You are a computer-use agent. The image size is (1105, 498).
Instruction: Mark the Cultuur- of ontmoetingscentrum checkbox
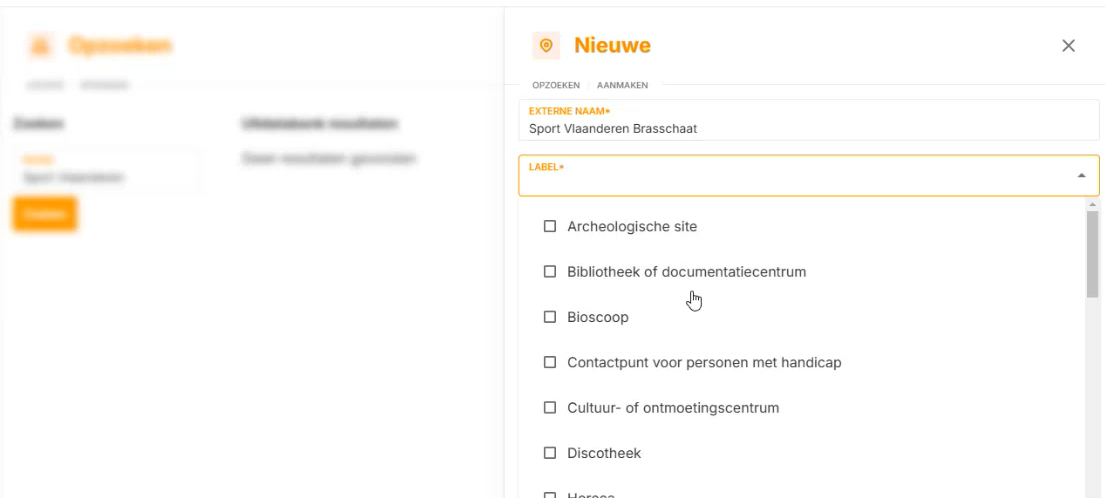point(550,408)
